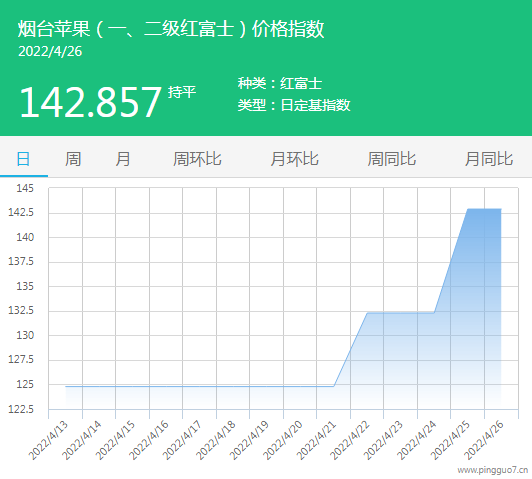Image resolution: width=532 pixels, height=479 pixels.
Task: Click the 2022/4/13 x-axis label
Action: 49,440
